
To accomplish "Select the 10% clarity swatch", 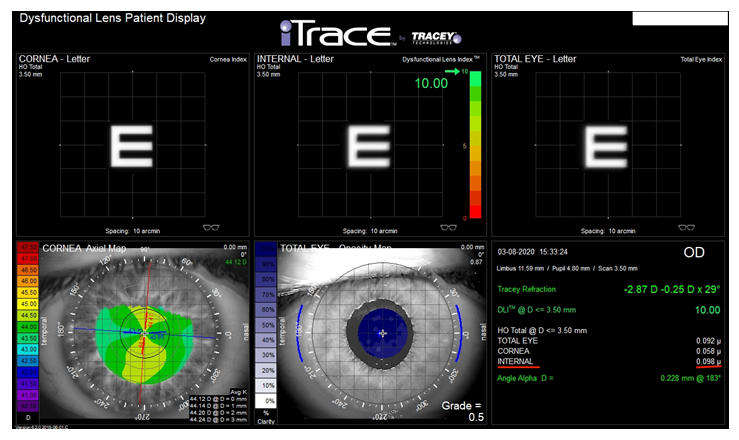I will [266, 385].
